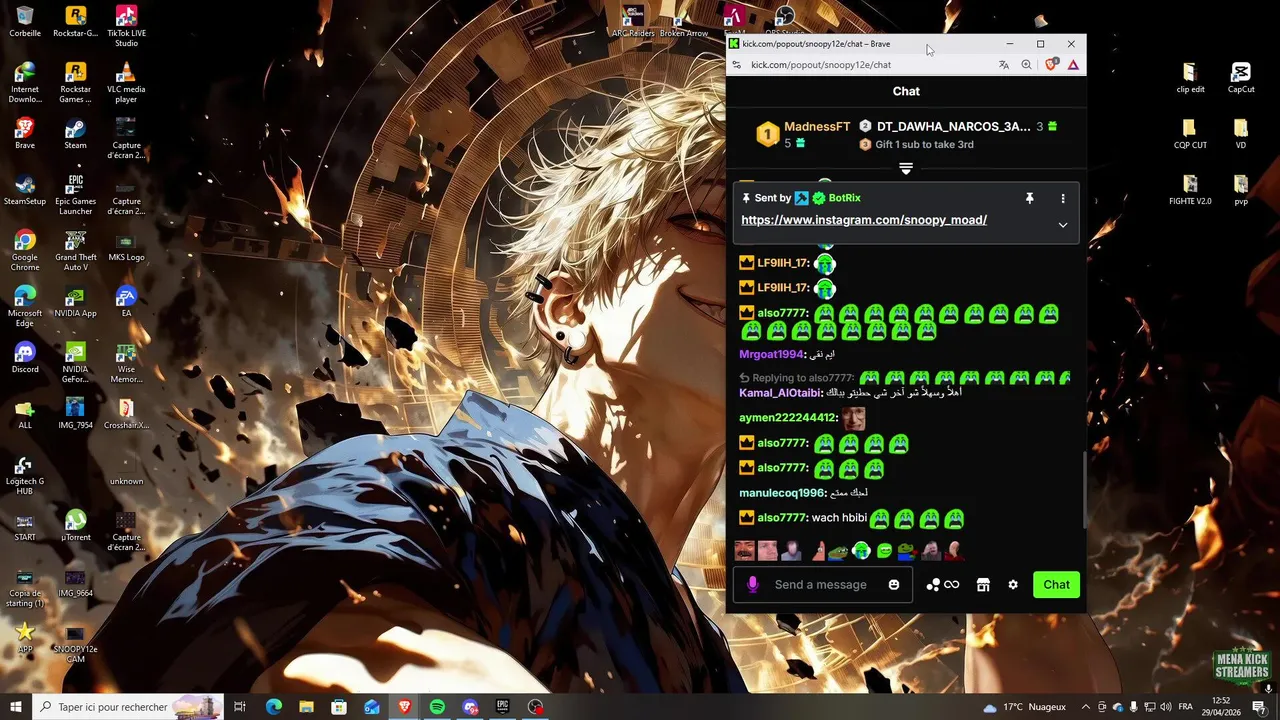Image resolution: width=1280 pixels, height=720 pixels.
Task: Click username Kamal_AlOtaibi in chat
Action: click(780, 393)
